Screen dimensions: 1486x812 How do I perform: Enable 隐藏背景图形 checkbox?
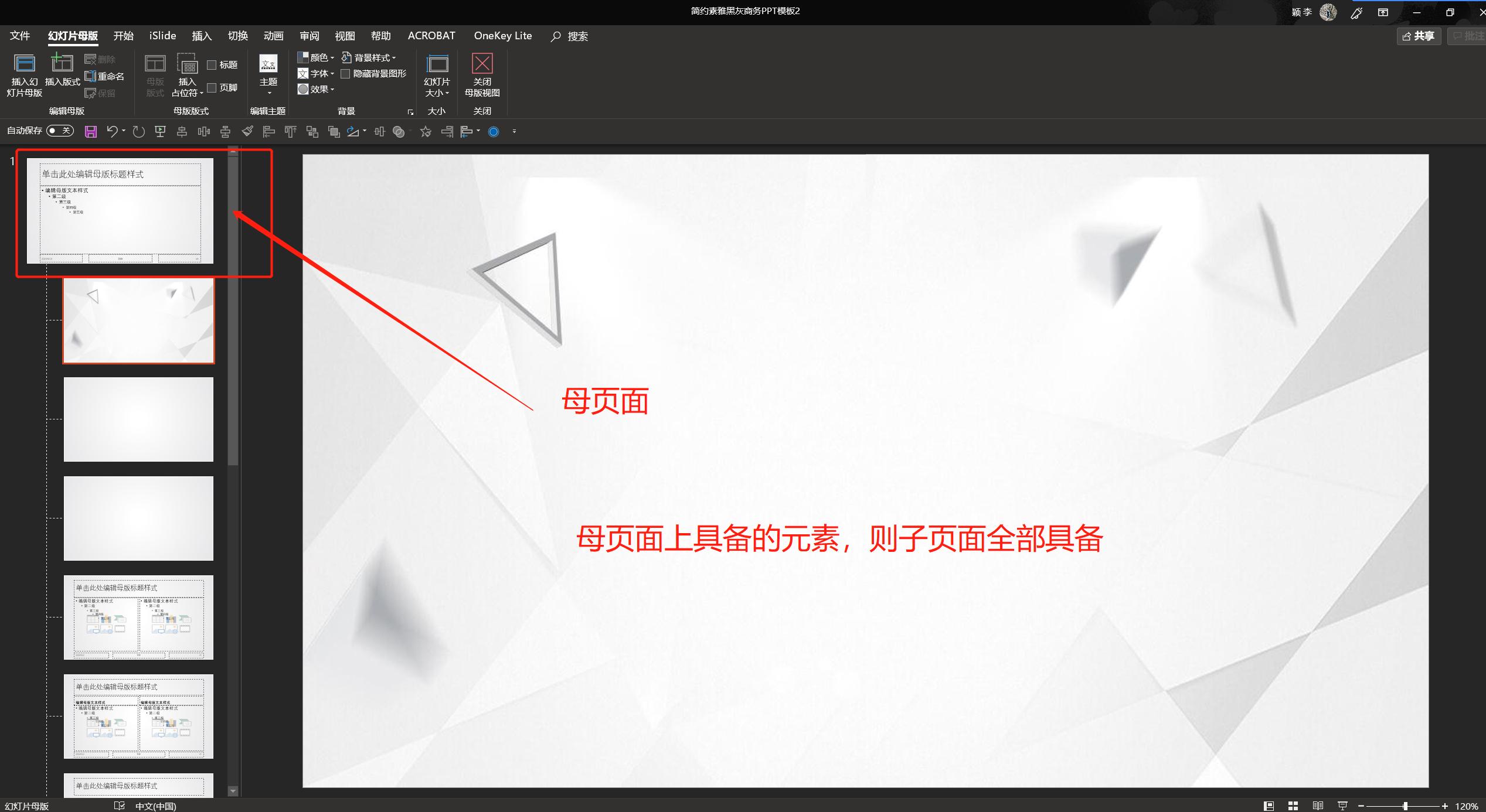346,74
